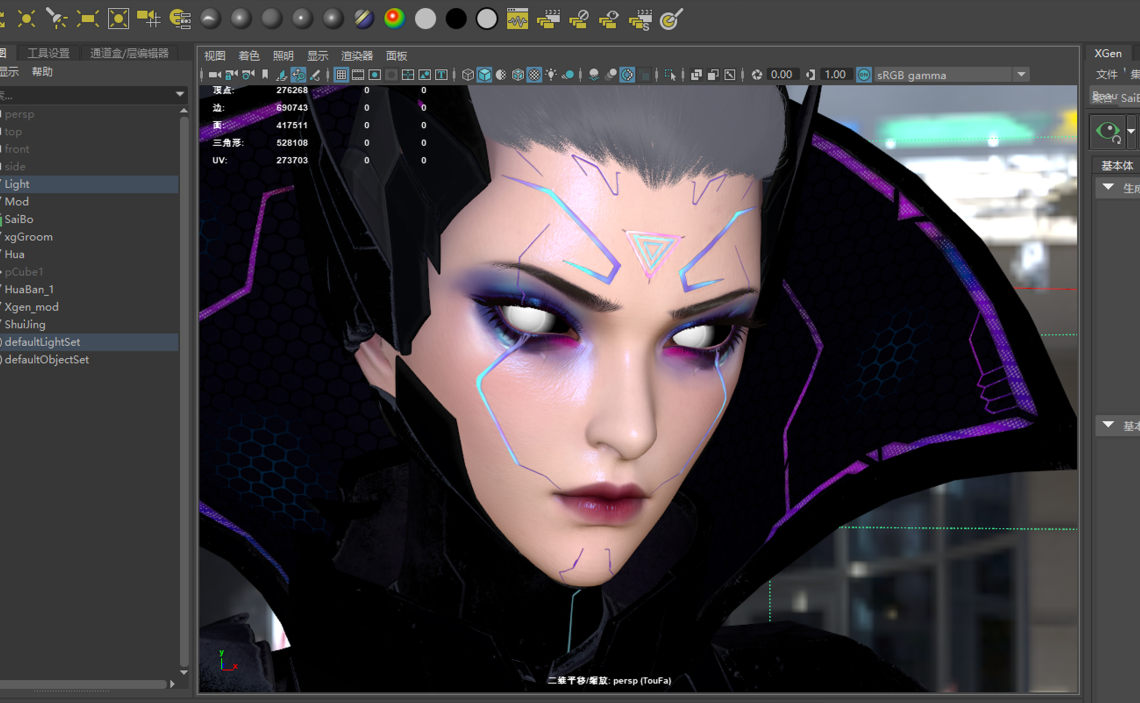Open the 面板 panels menu
Image resolution: width=1140 pixels, height=703 pixels.
point(396,56)
